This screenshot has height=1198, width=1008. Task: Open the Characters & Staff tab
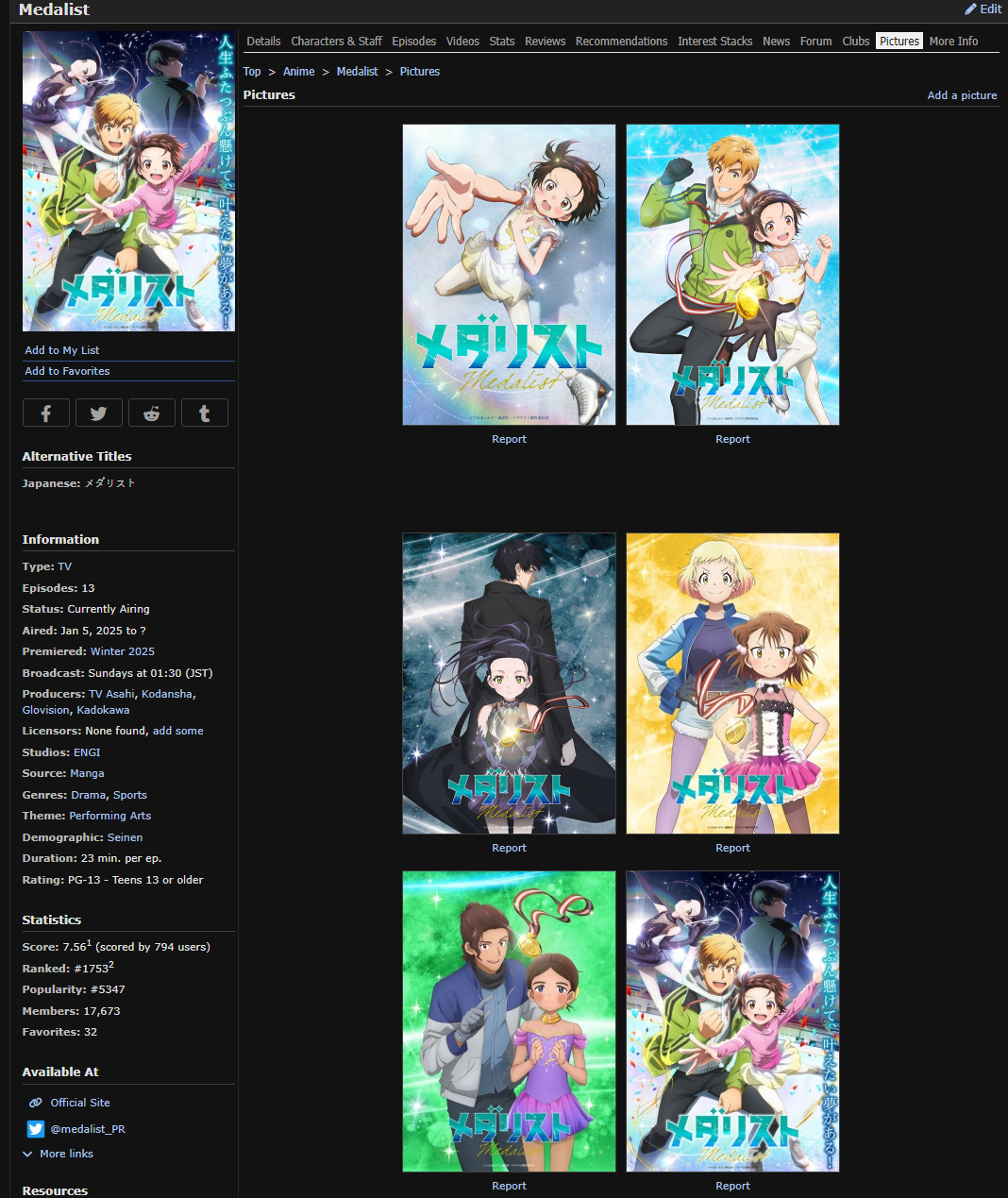pos(336,42)
